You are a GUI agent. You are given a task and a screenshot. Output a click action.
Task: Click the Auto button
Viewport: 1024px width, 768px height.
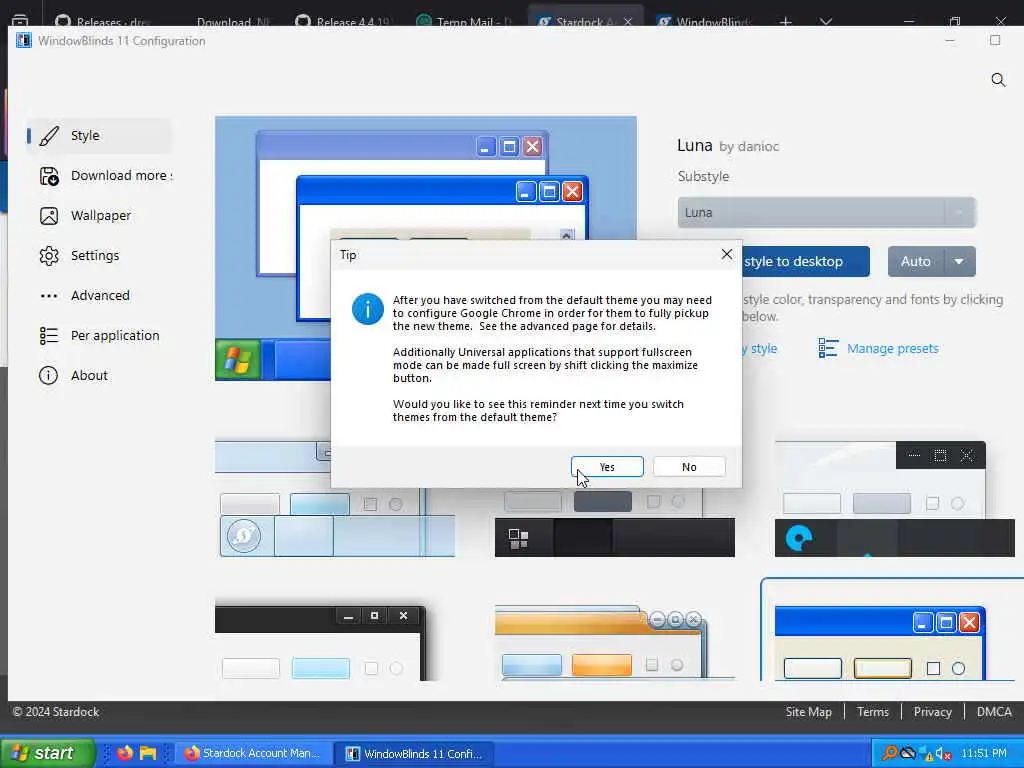[916, 261]
